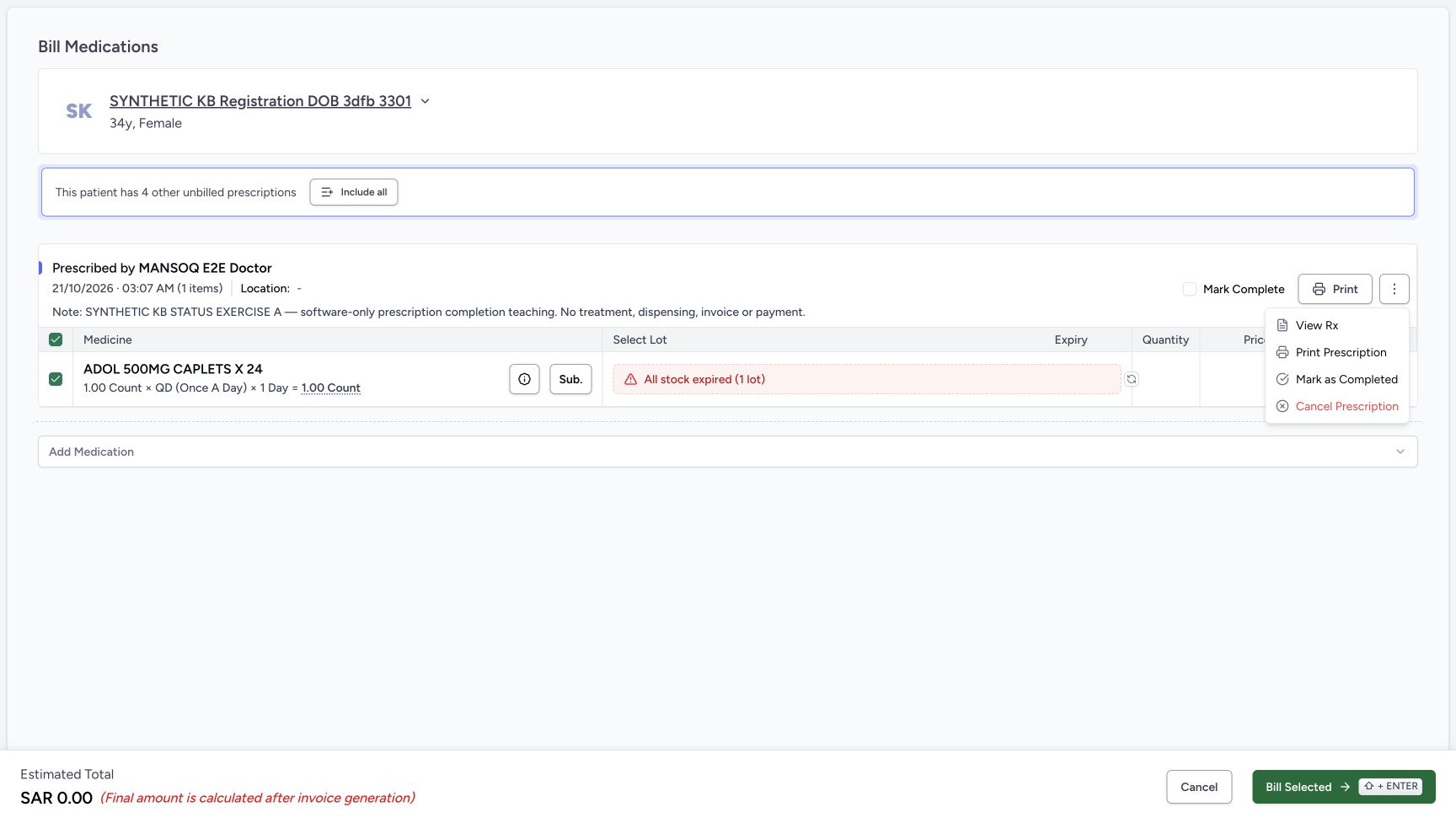Choose View Rx from the menu
This screenshot has height=823, width=1456.
[x=1336, y=325]
